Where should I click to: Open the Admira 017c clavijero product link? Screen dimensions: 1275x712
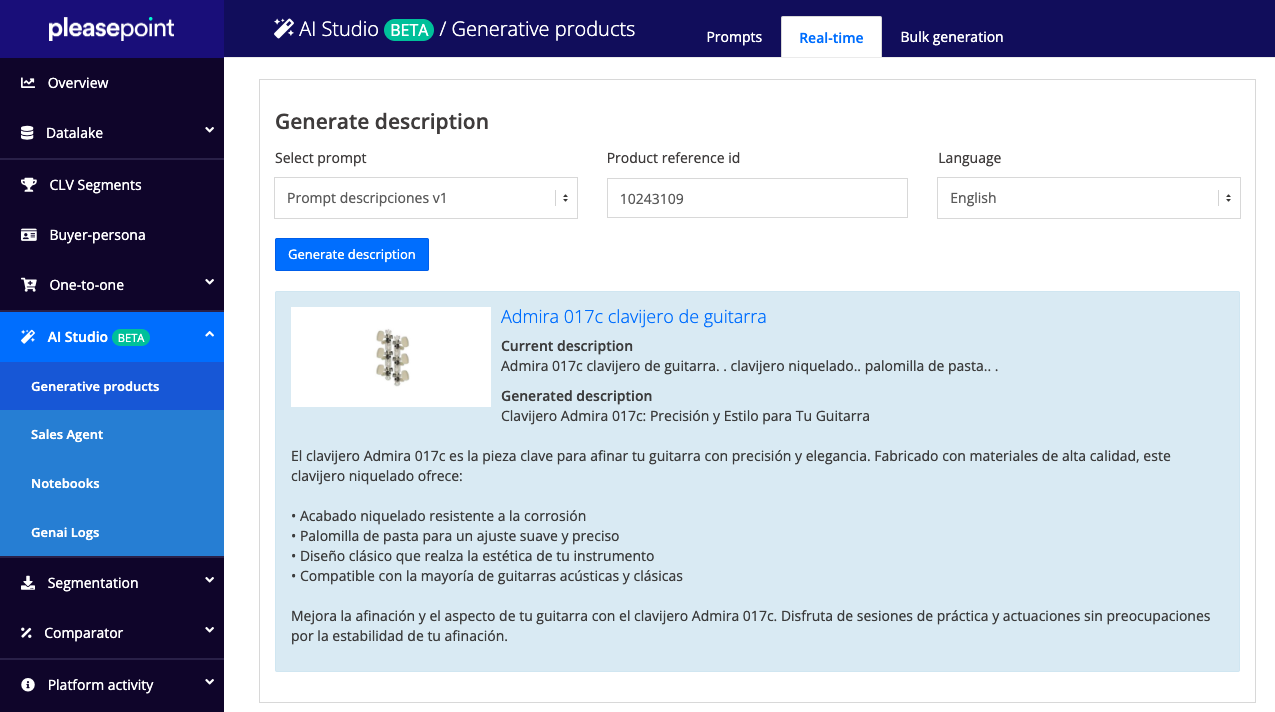pos(633,317)
